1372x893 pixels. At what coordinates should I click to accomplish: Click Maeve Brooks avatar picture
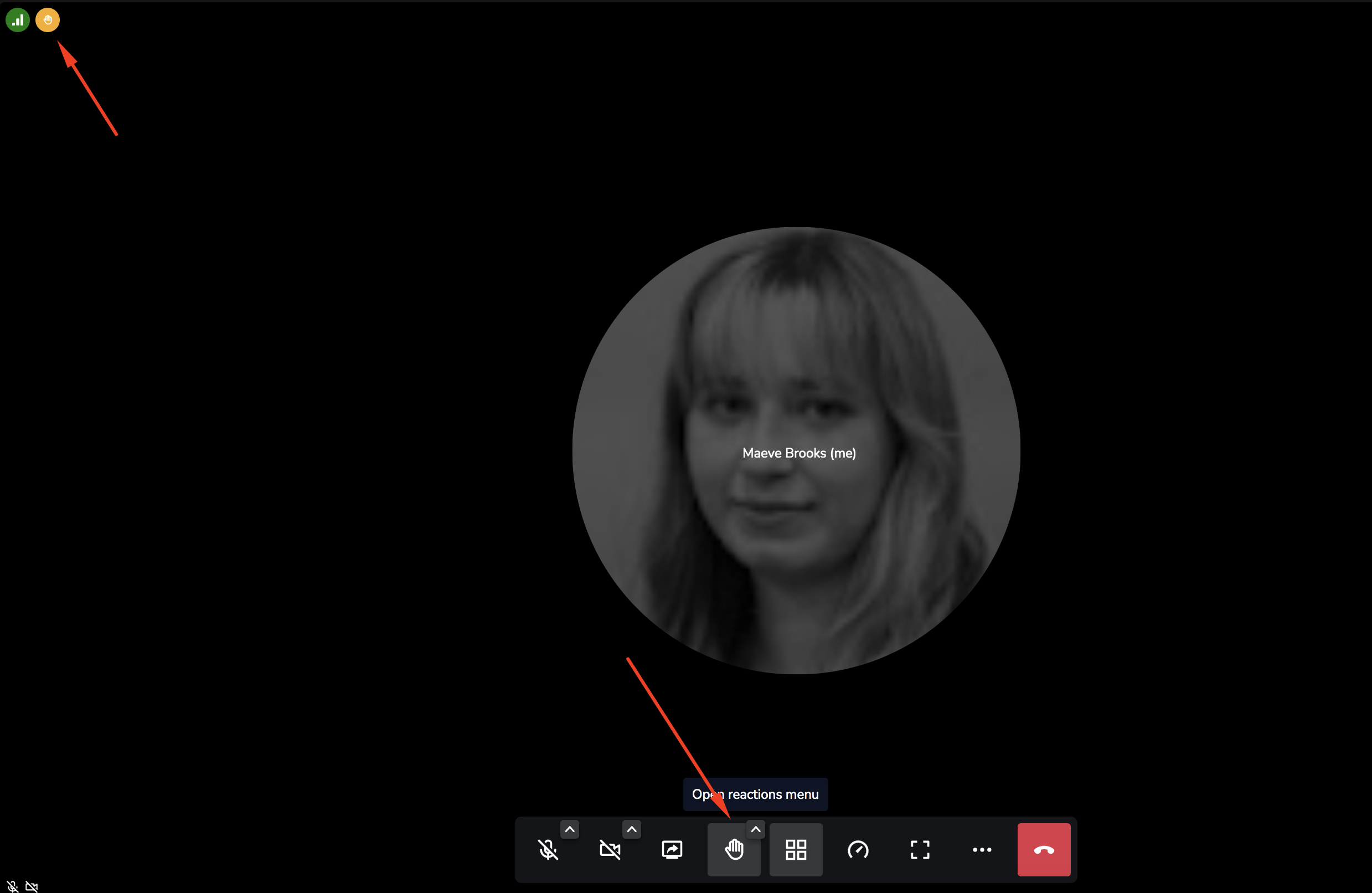click(796, 346)
